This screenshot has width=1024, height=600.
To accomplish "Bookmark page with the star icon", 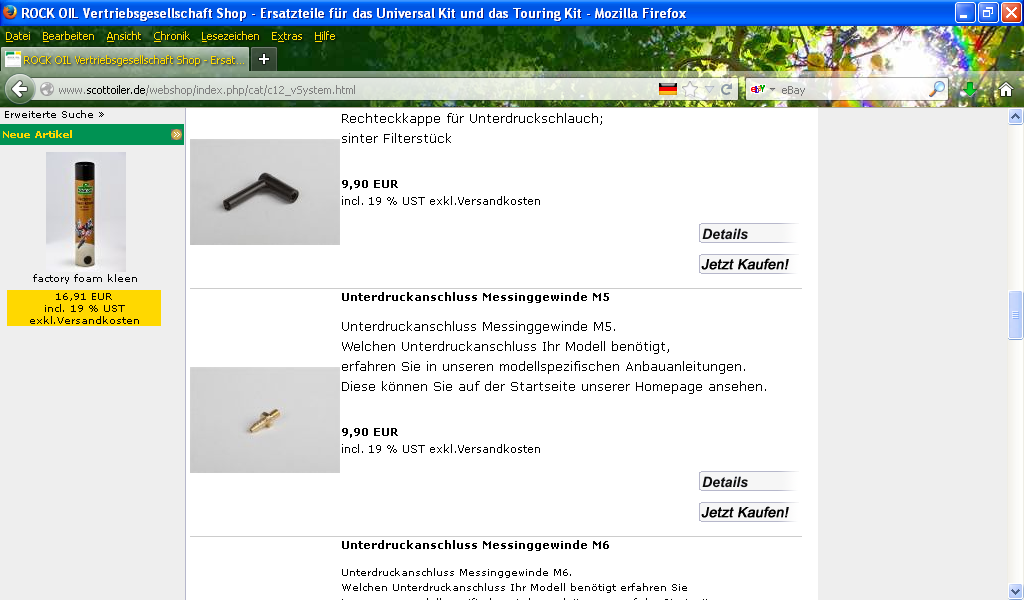I will point(690,89).
